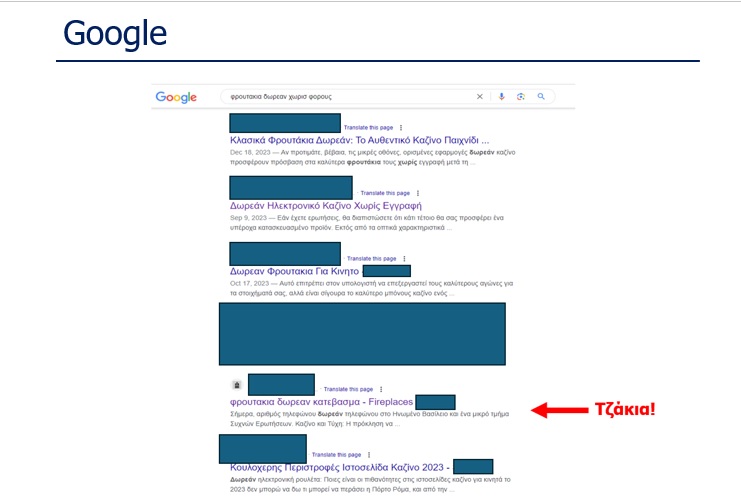Open result Κλασικά Φρουτάκια Δωρεάν

(x=359, y=140)
